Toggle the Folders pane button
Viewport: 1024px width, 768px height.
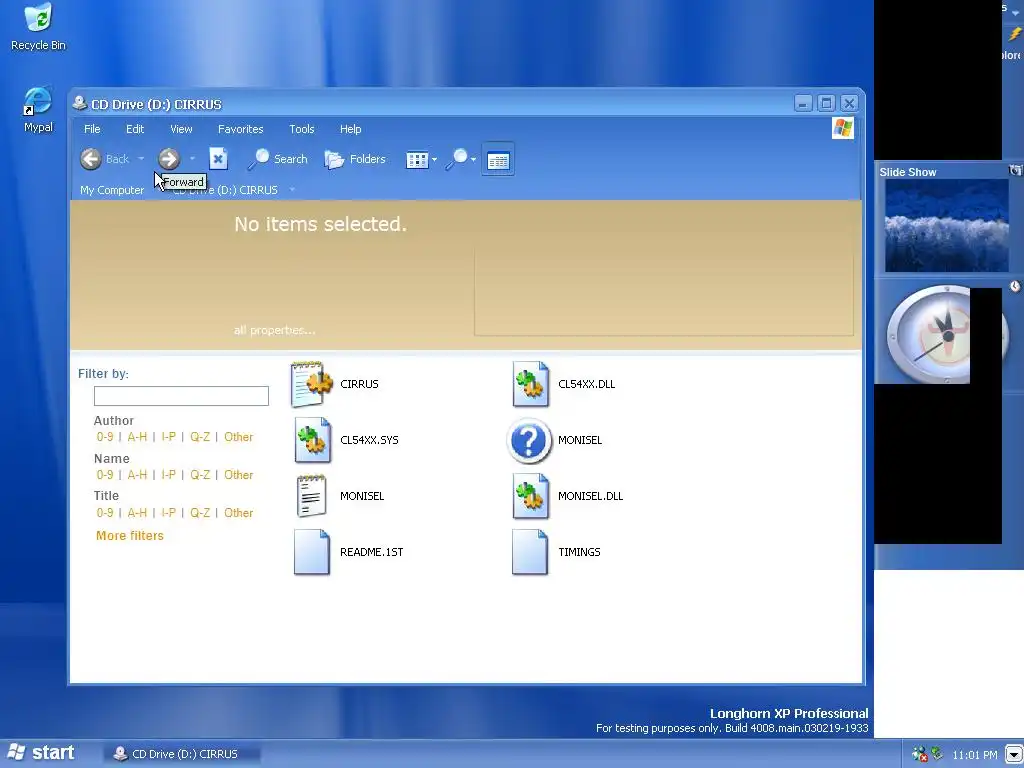coord(355,159)
